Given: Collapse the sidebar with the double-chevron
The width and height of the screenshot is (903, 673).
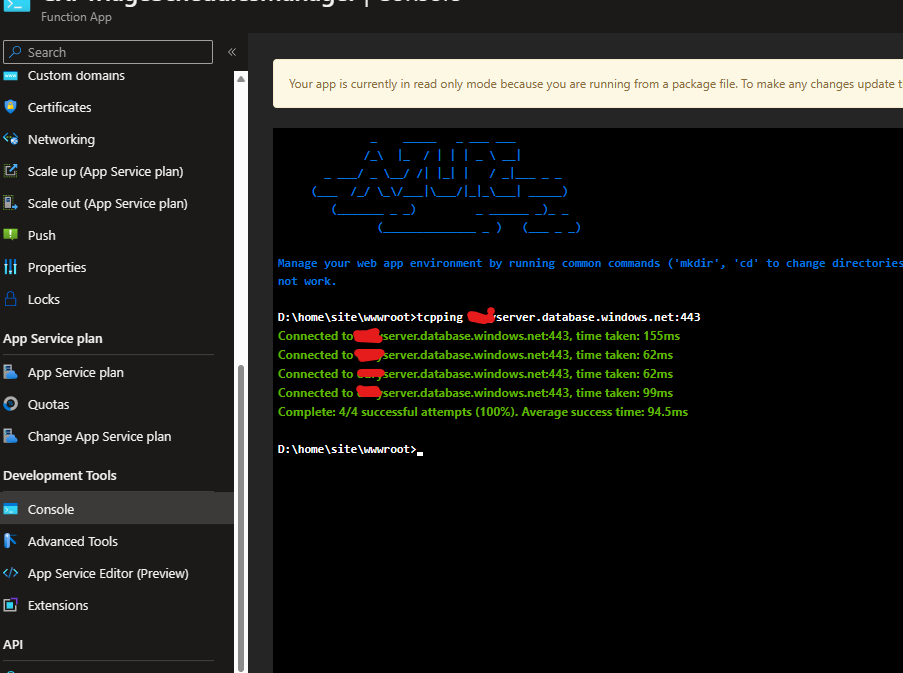Looking at the screenshot, I should (230, 52).
